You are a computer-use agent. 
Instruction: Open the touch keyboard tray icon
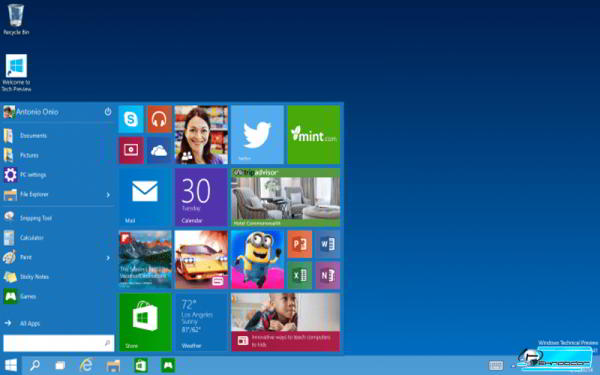pos(496,365)
